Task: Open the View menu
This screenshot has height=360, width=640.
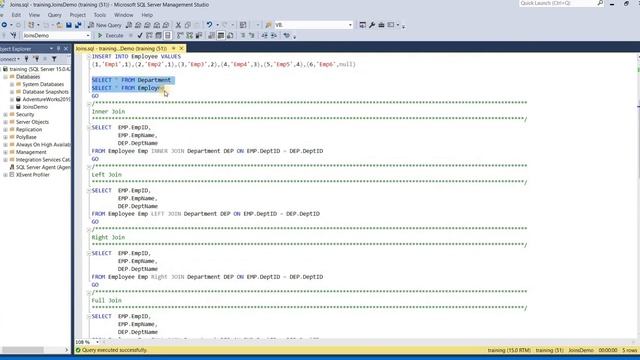Action: [x=34, y=15]
